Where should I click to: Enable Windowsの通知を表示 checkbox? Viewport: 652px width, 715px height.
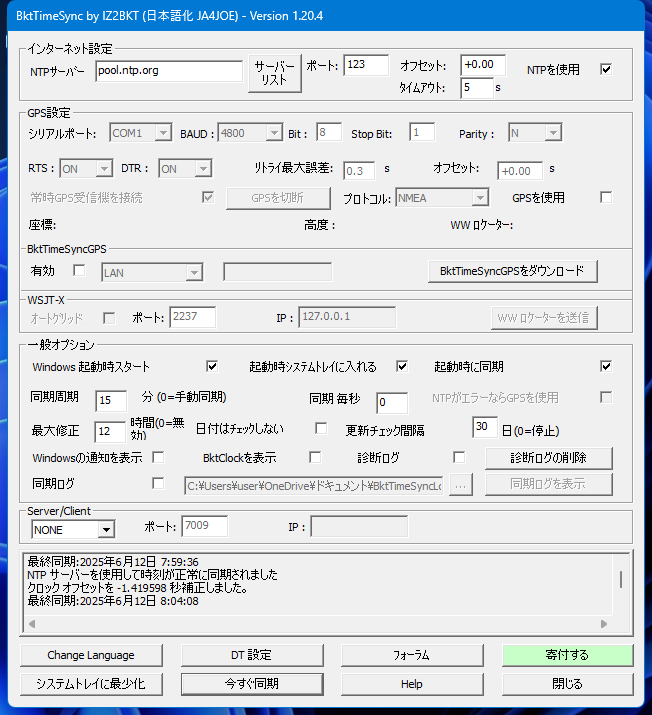158,457
